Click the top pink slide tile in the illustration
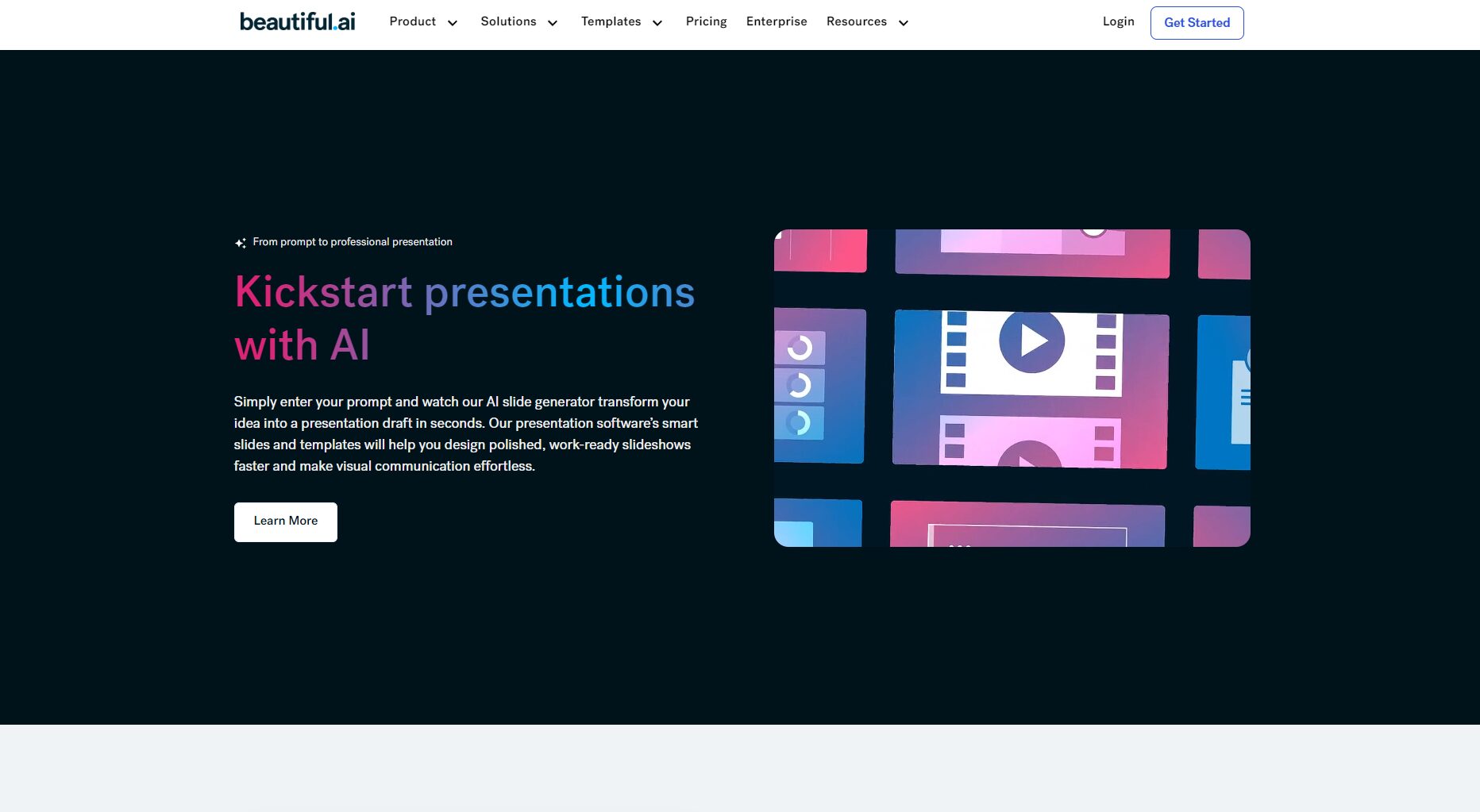This screenshot has height=812, width=1480. click(x=1031, y=252)
